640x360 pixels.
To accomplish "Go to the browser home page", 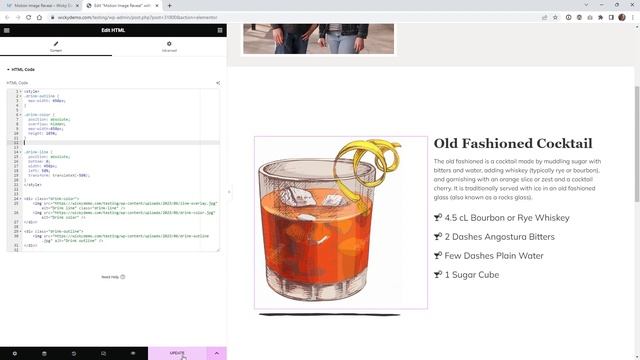I will pos(39,18).
